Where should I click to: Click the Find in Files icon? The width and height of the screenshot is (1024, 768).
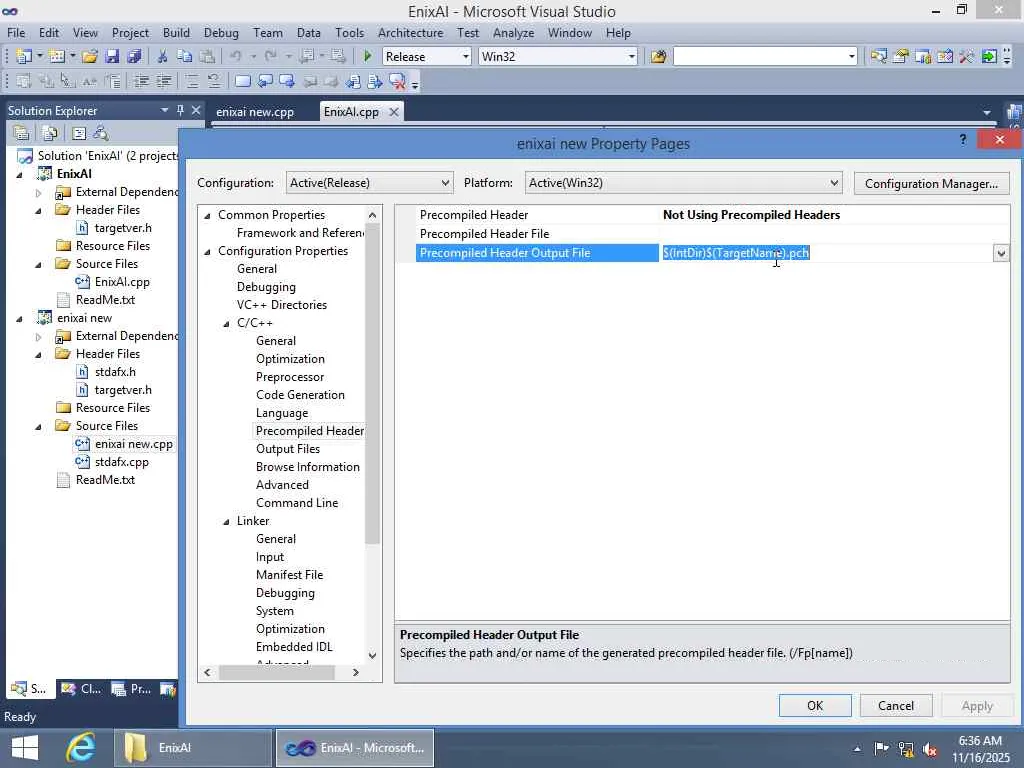658,57
